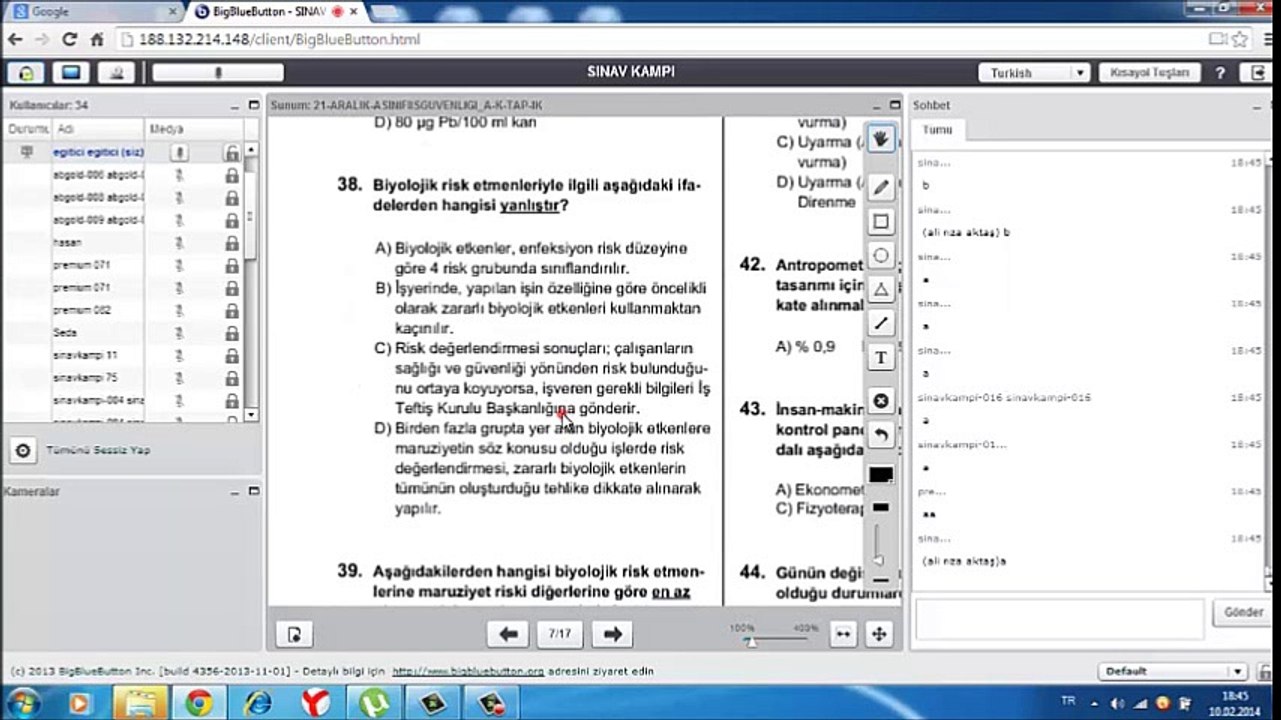
Task: Open the 7/17 slide selector
Action: pos(560,634)
